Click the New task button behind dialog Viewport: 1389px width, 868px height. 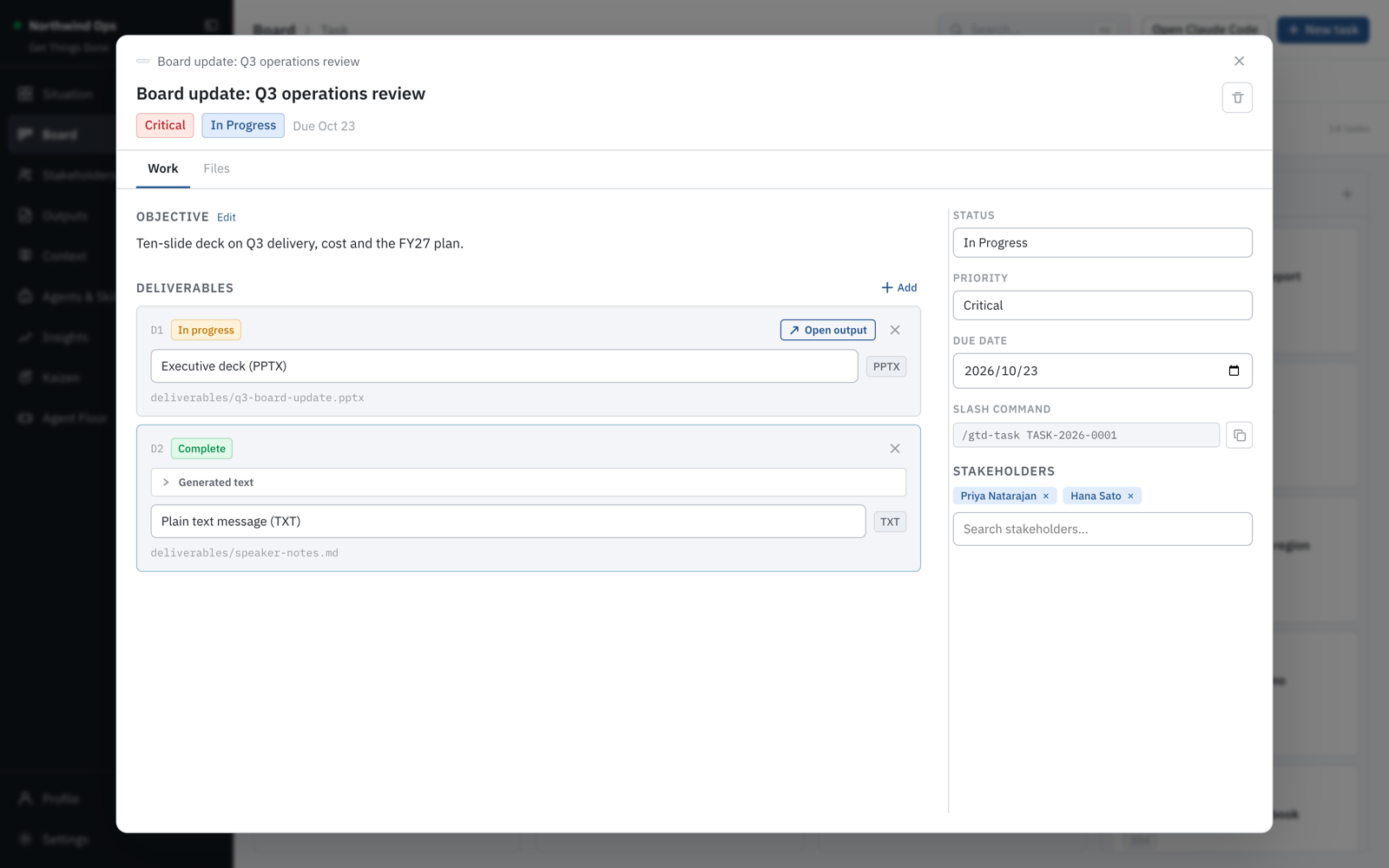click(x=1323, y=30)
